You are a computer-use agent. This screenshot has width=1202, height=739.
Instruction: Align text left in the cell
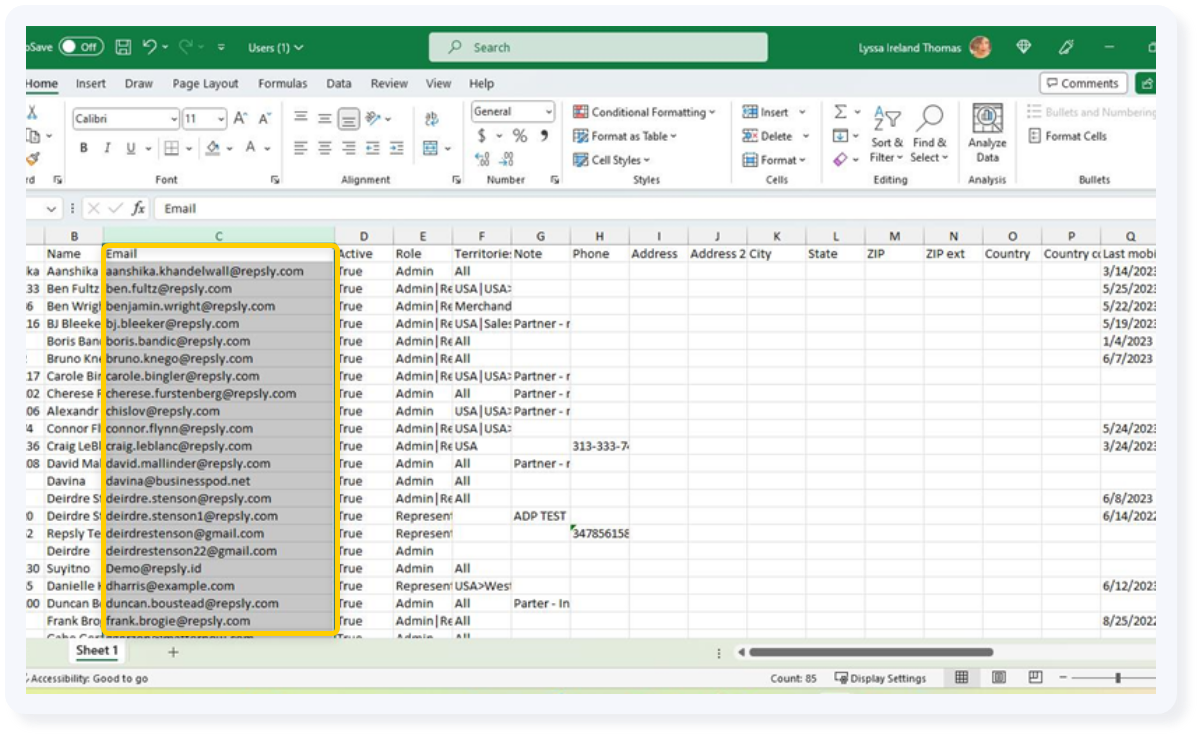[300, 148]
